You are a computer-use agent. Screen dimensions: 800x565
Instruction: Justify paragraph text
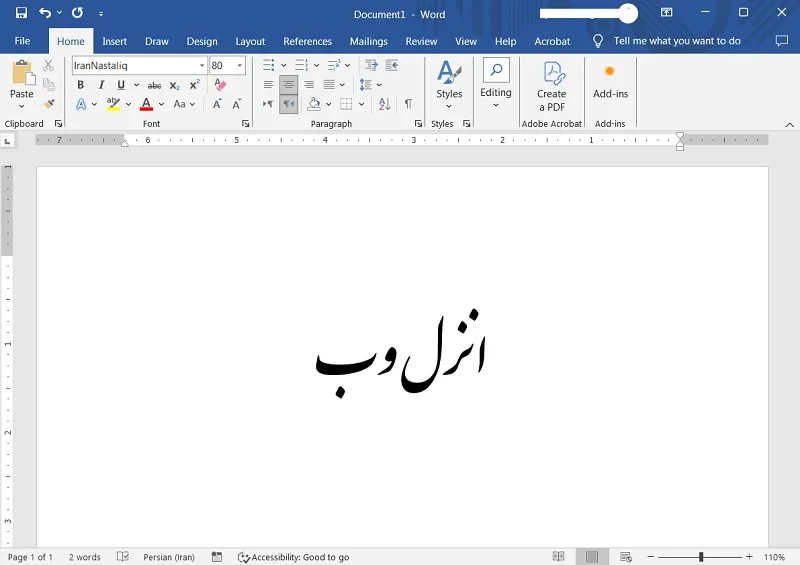point(329,85)
